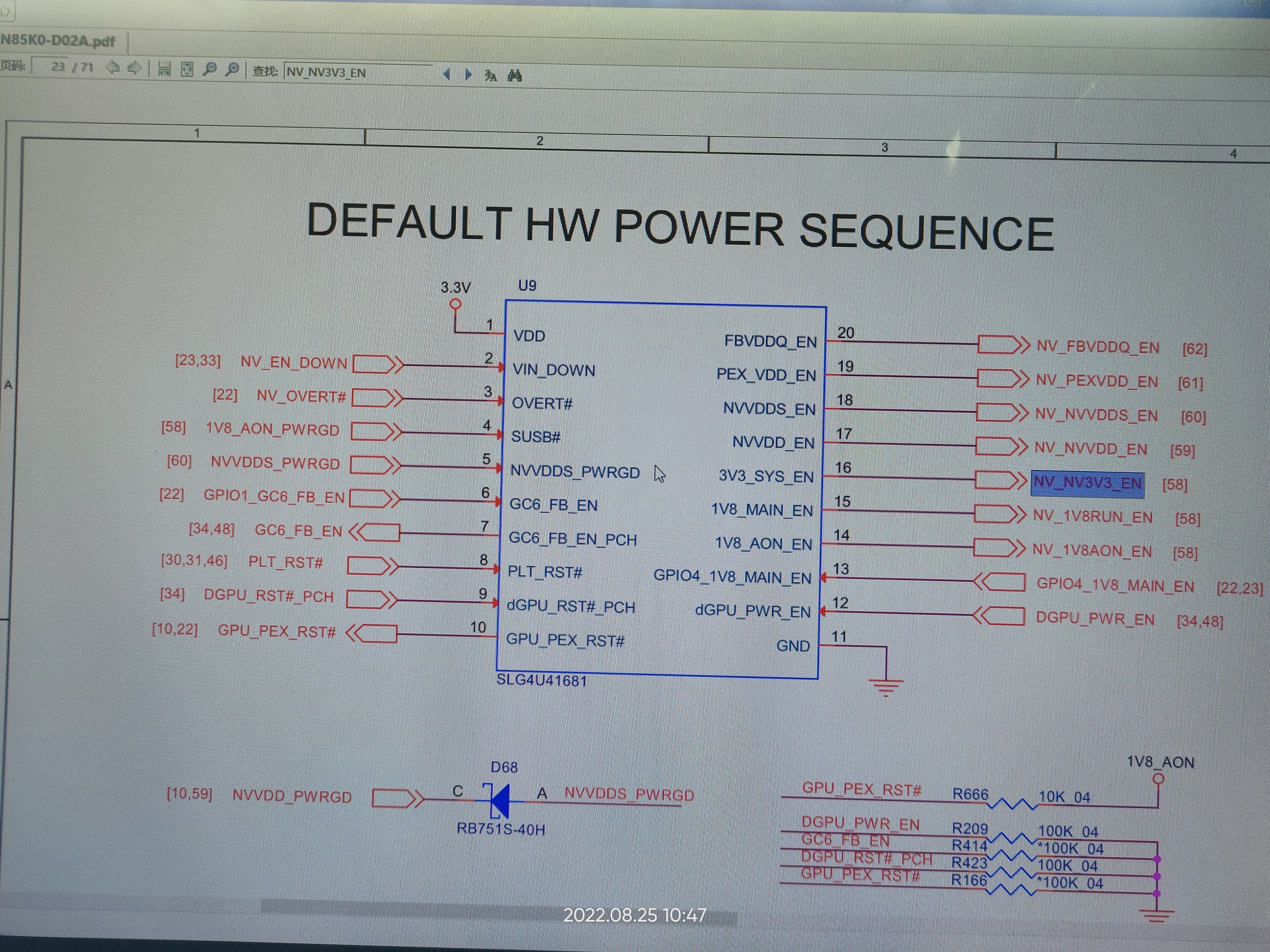1270x952 pixels.
Task: Follow the [62] page reference beside NV_FBVDDQ_EN
Action: pos(1194,349)
